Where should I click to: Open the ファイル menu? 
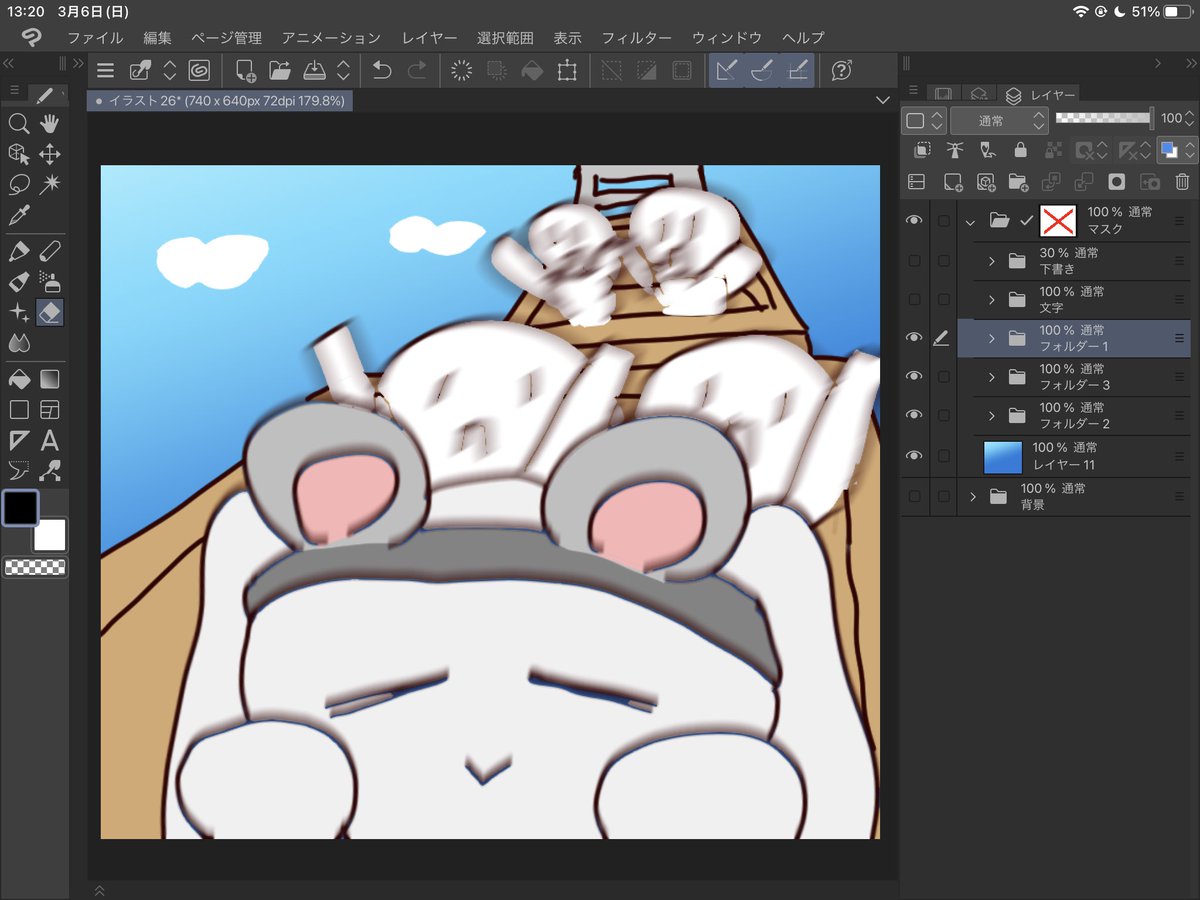pyautogui.click(x=95, y=38)
